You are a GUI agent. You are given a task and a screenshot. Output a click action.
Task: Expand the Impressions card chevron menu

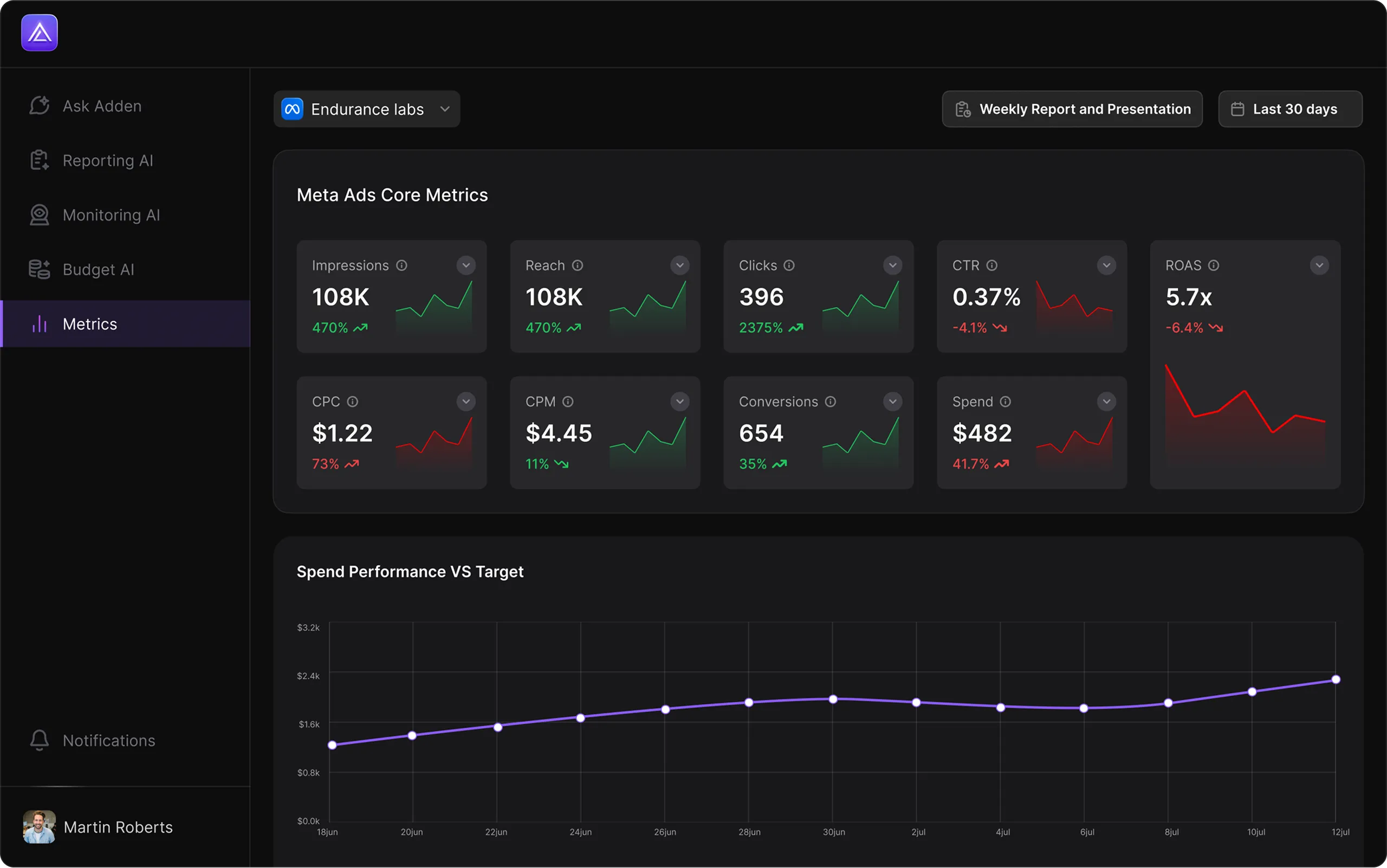click(465, 265)
